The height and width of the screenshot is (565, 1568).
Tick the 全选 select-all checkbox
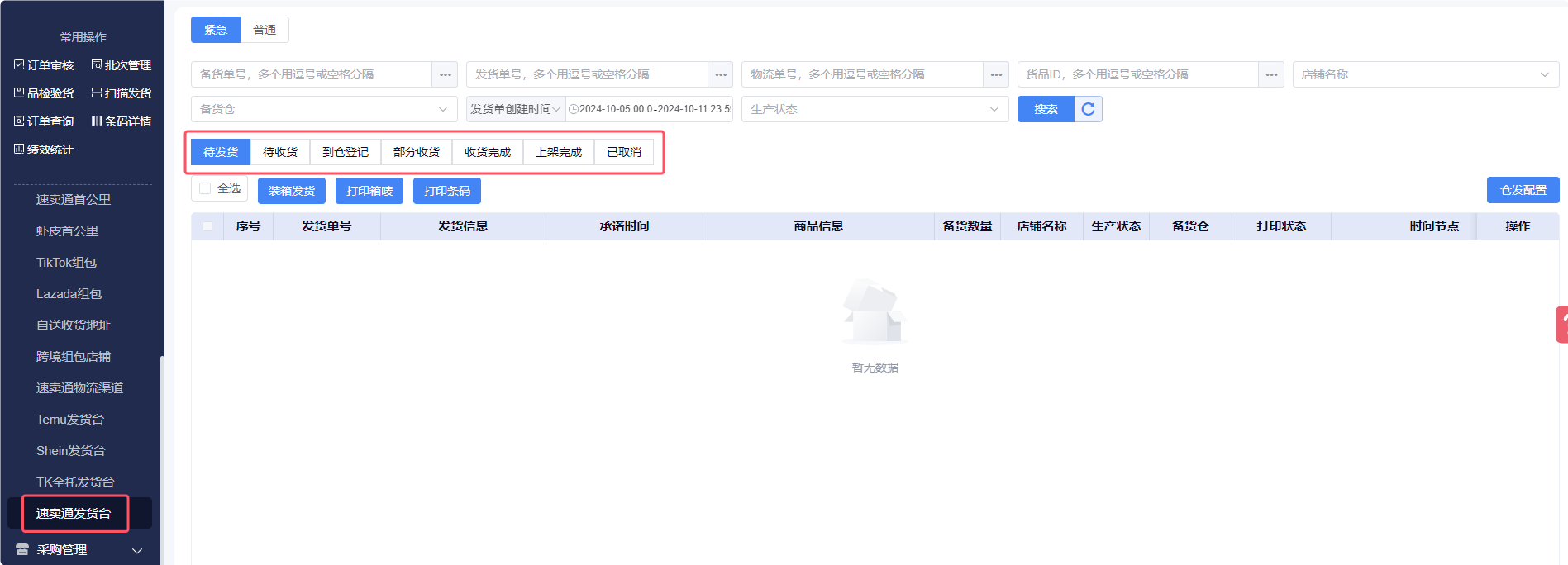(205, 188)
